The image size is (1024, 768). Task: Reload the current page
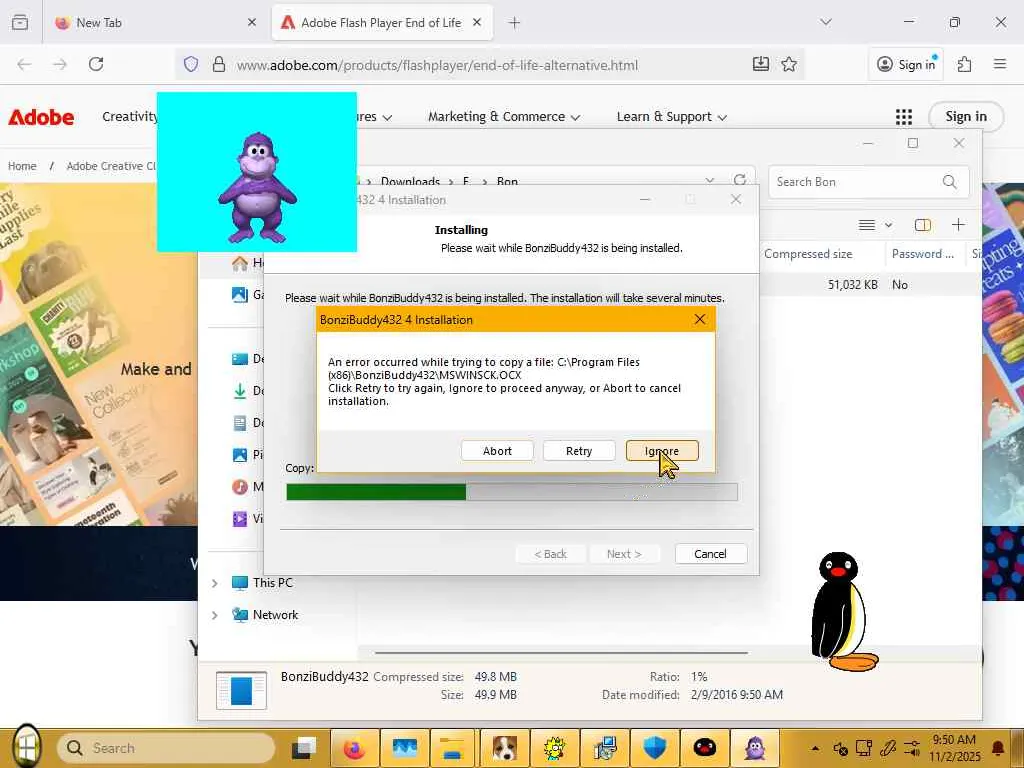96,64
